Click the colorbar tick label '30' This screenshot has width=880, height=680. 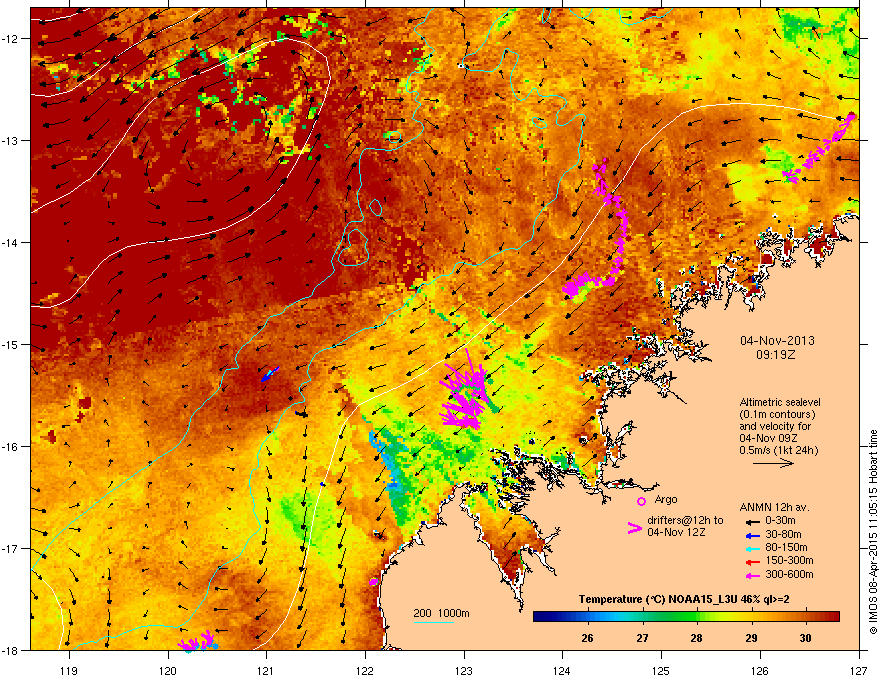pyautogui.click(x=805, y=638)
